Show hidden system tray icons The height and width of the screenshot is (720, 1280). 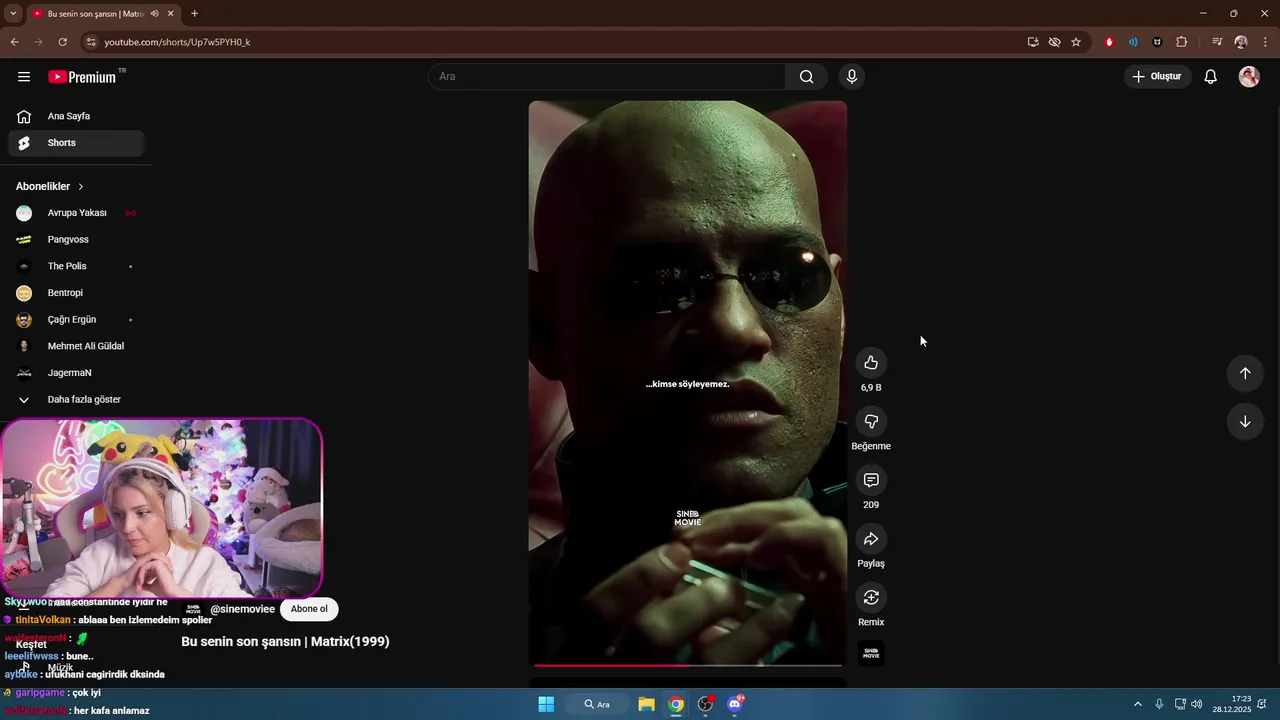pos(1137,704)
